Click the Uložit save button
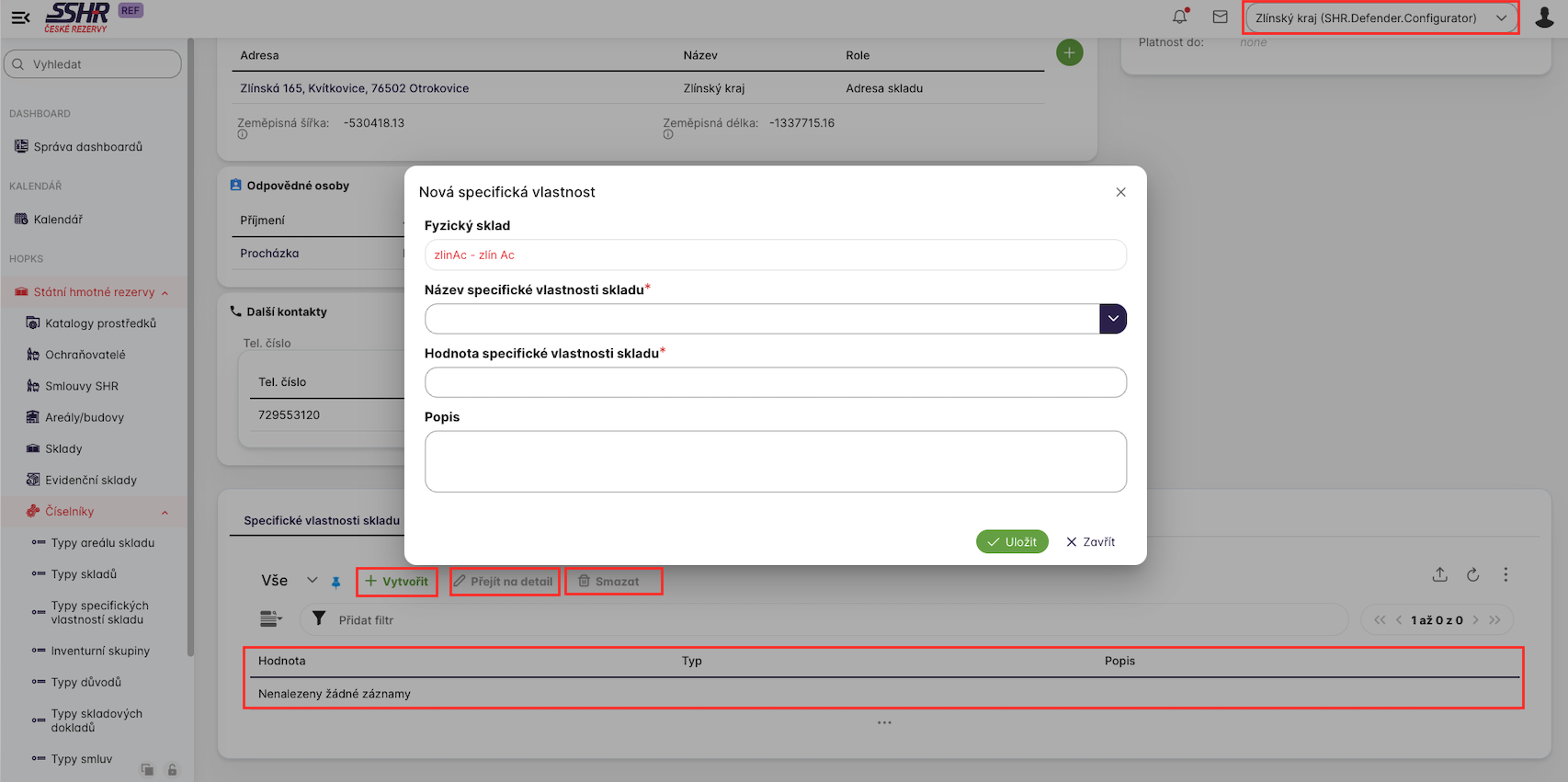Viewport: 1568px width, 782px height. [1011, 542]
